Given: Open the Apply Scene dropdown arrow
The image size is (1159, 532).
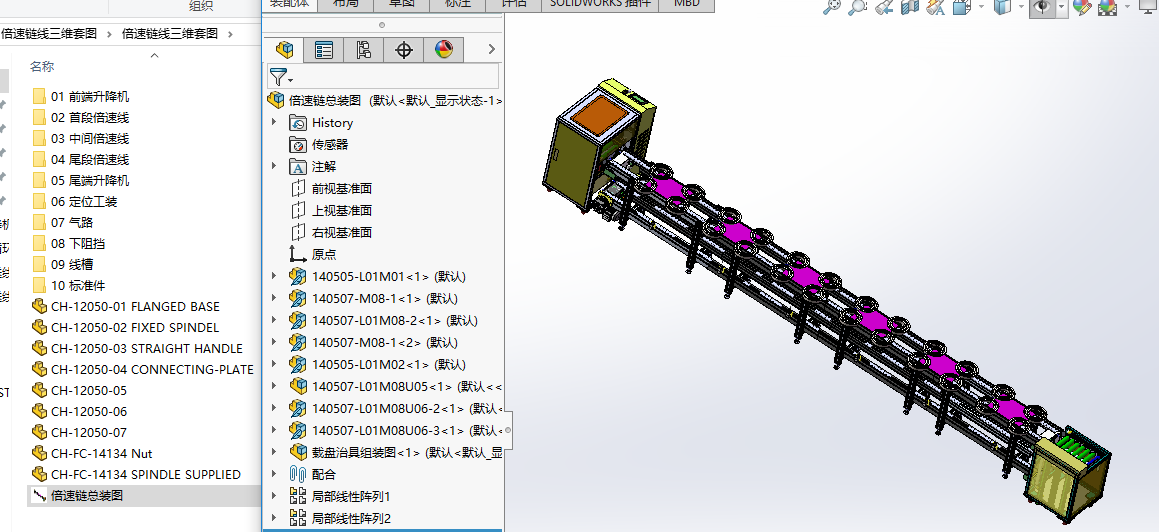Looking at the screenshot, I should point(1126,7).
